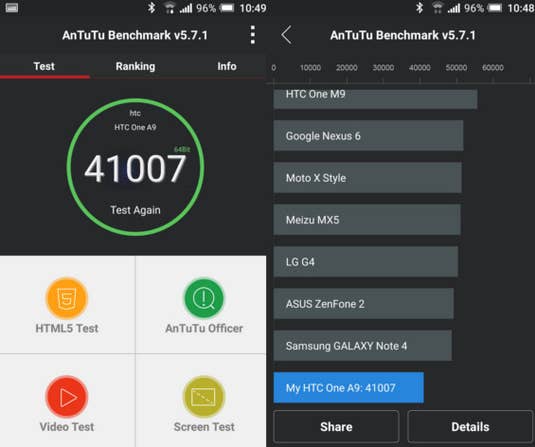The height and width of the screenshot is (447, 535).
Task: Open the AnTuTu Officer icon
Action: (204, 299)
